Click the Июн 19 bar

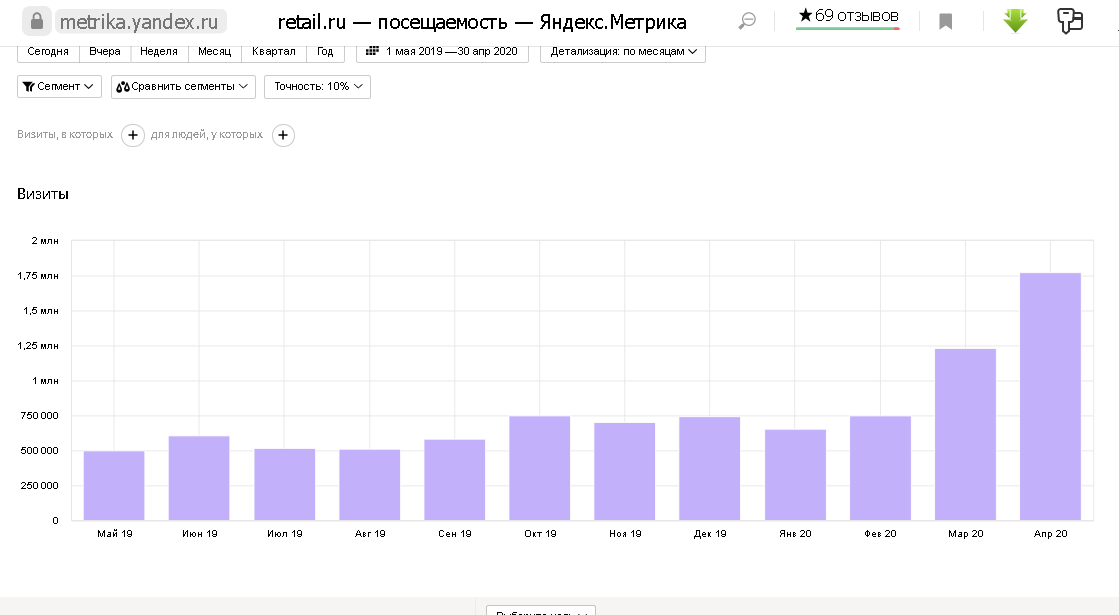click(x=199, y=478)
